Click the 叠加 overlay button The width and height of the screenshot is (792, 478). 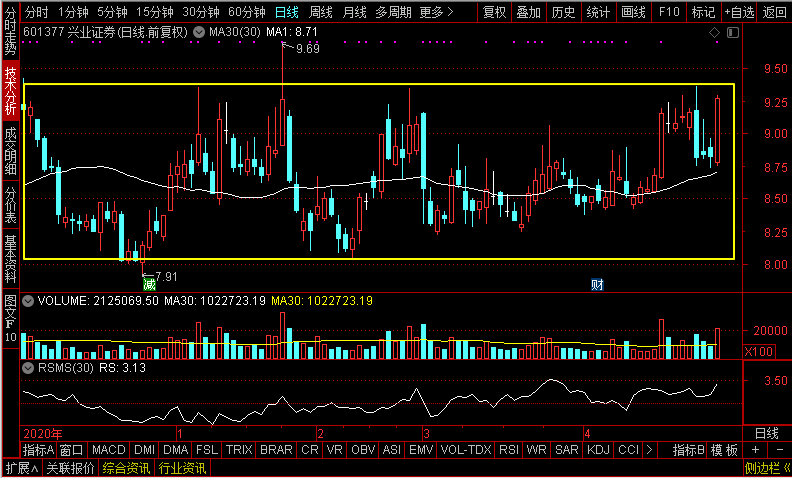(529, 12)
